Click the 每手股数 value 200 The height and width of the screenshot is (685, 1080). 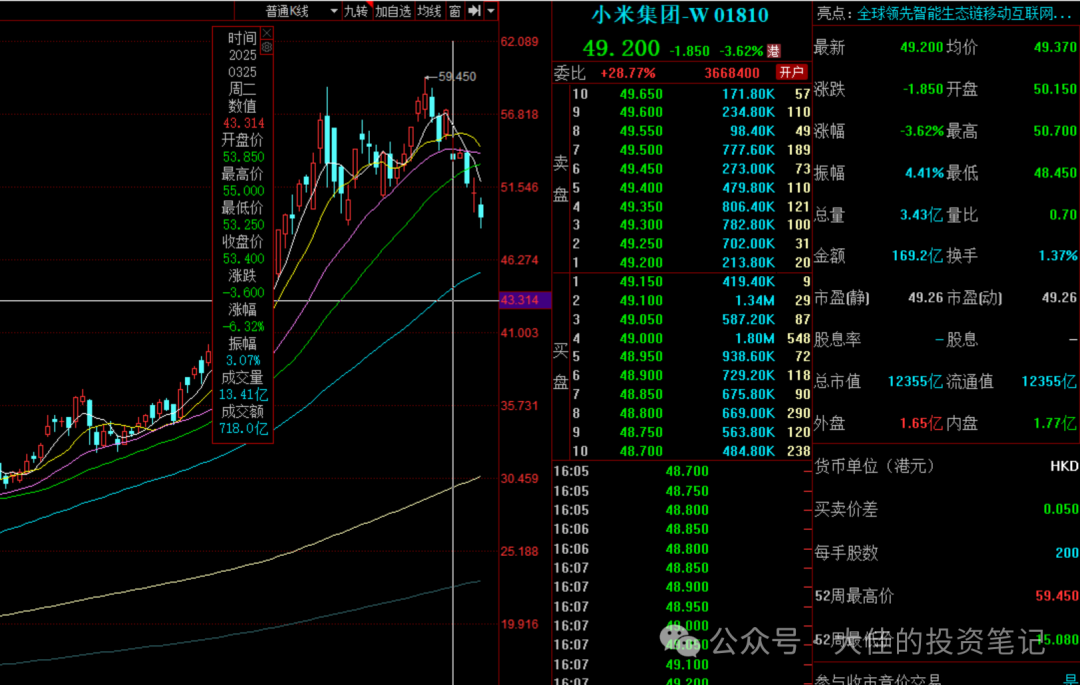1067,553
